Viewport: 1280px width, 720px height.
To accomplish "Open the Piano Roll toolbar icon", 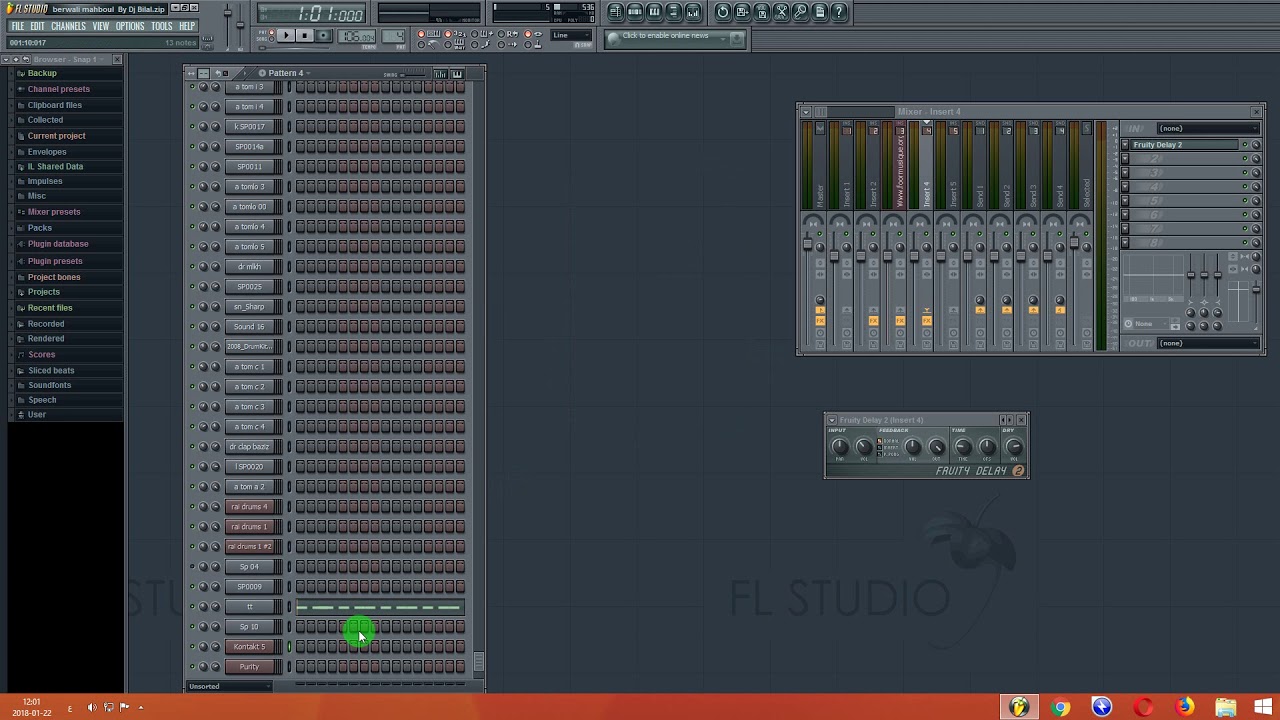I will click(x=655, y=12).
